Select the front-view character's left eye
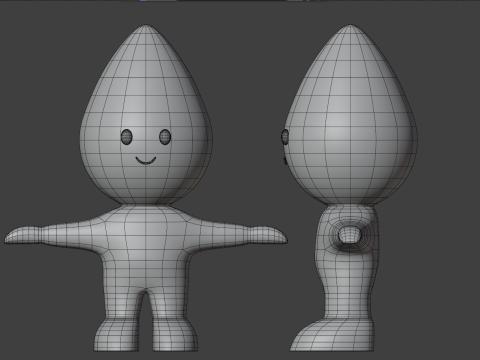The image size is (480, 360). (126, 137)
